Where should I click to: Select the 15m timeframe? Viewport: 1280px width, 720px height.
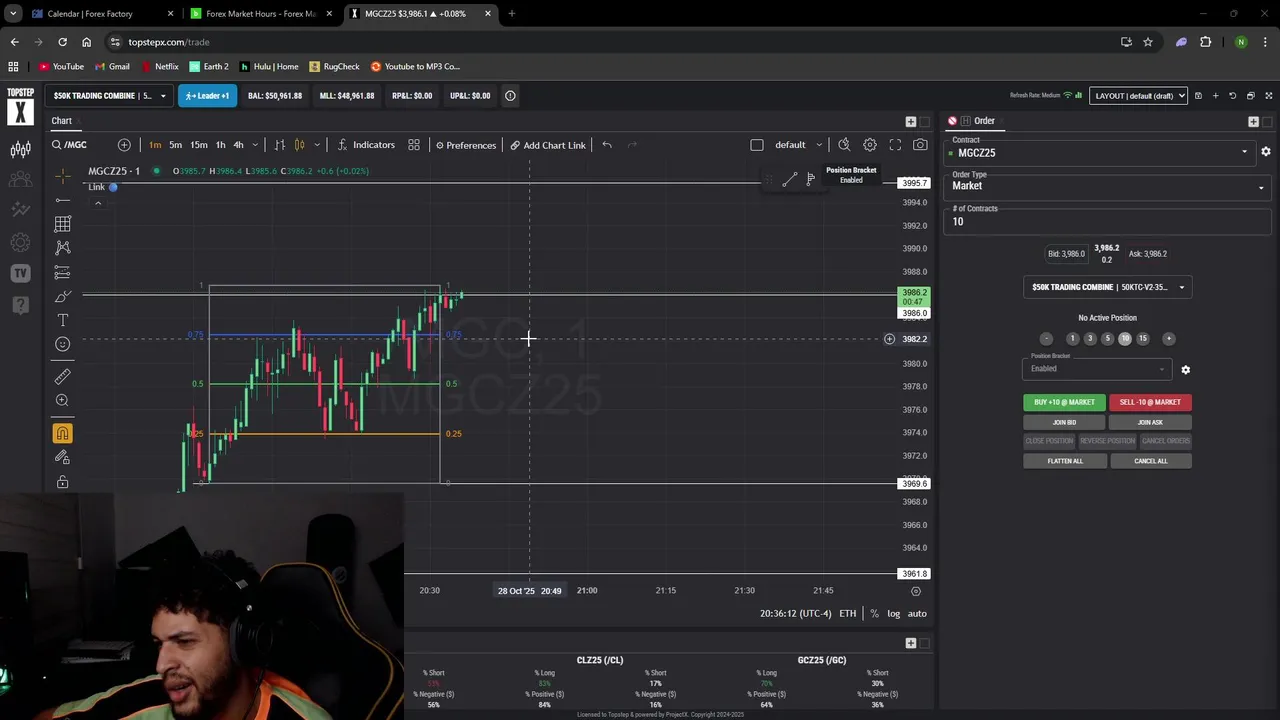199,145
